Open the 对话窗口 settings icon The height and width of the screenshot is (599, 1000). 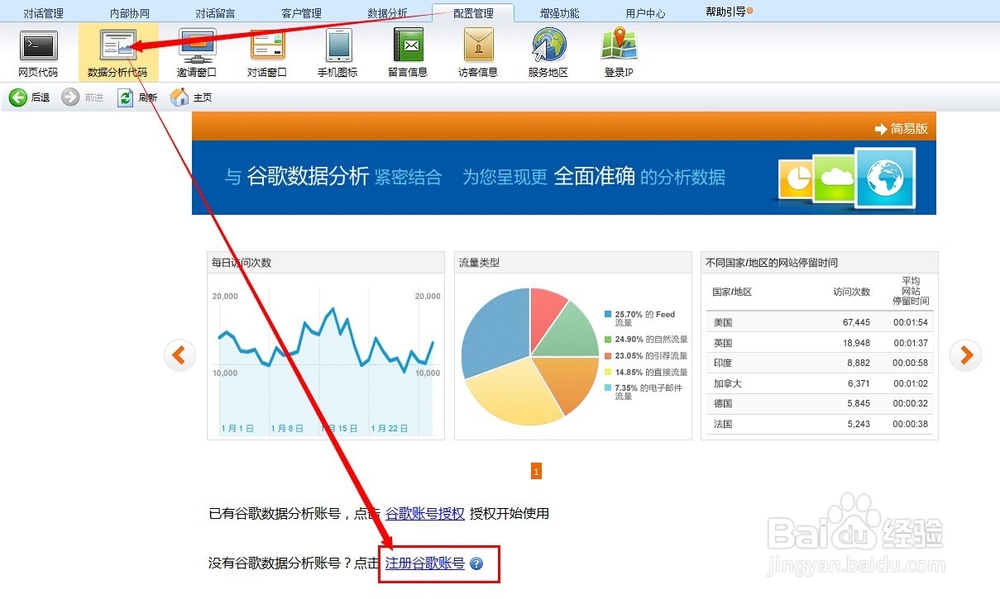[267, 53]
